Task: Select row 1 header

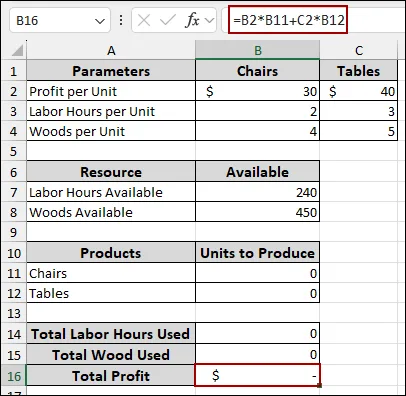Action: [x=13, y=71]
